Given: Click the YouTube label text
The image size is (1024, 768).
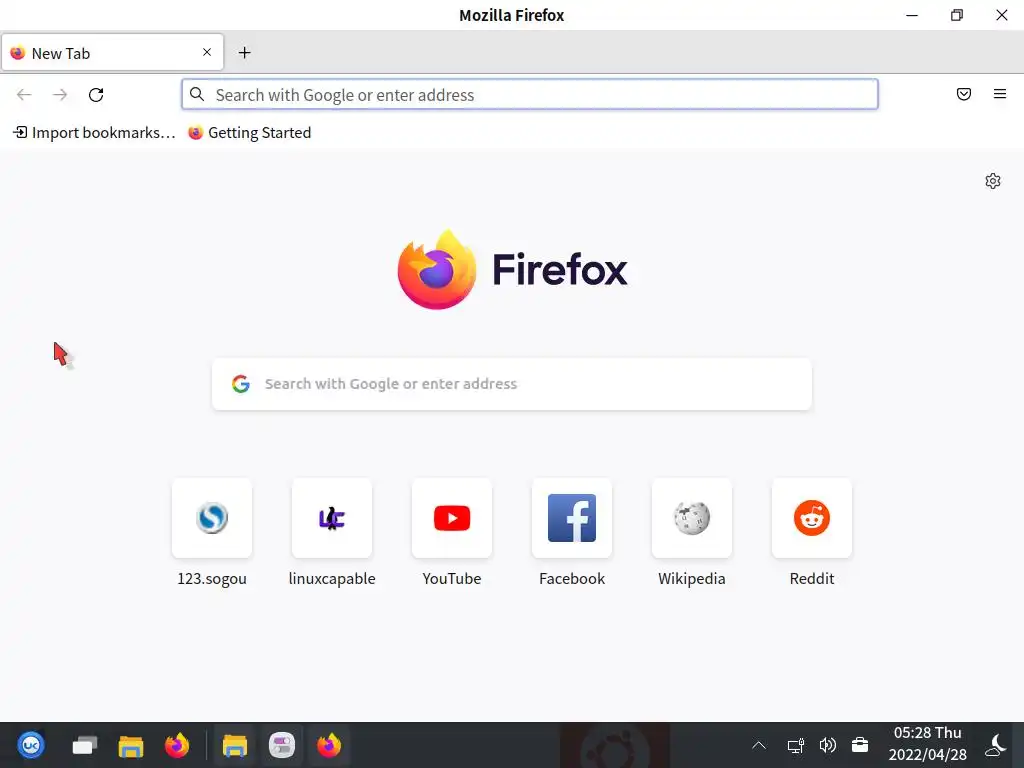Looking at the screenshot, I should pyautogui.click(x=452, y=579).
